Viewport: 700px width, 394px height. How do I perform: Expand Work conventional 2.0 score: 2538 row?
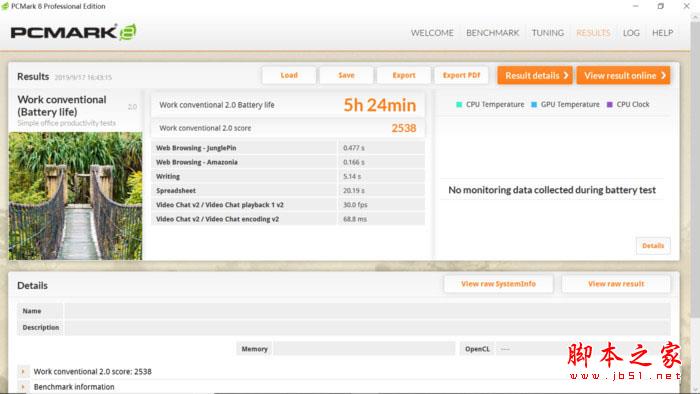tap(23, 371)
